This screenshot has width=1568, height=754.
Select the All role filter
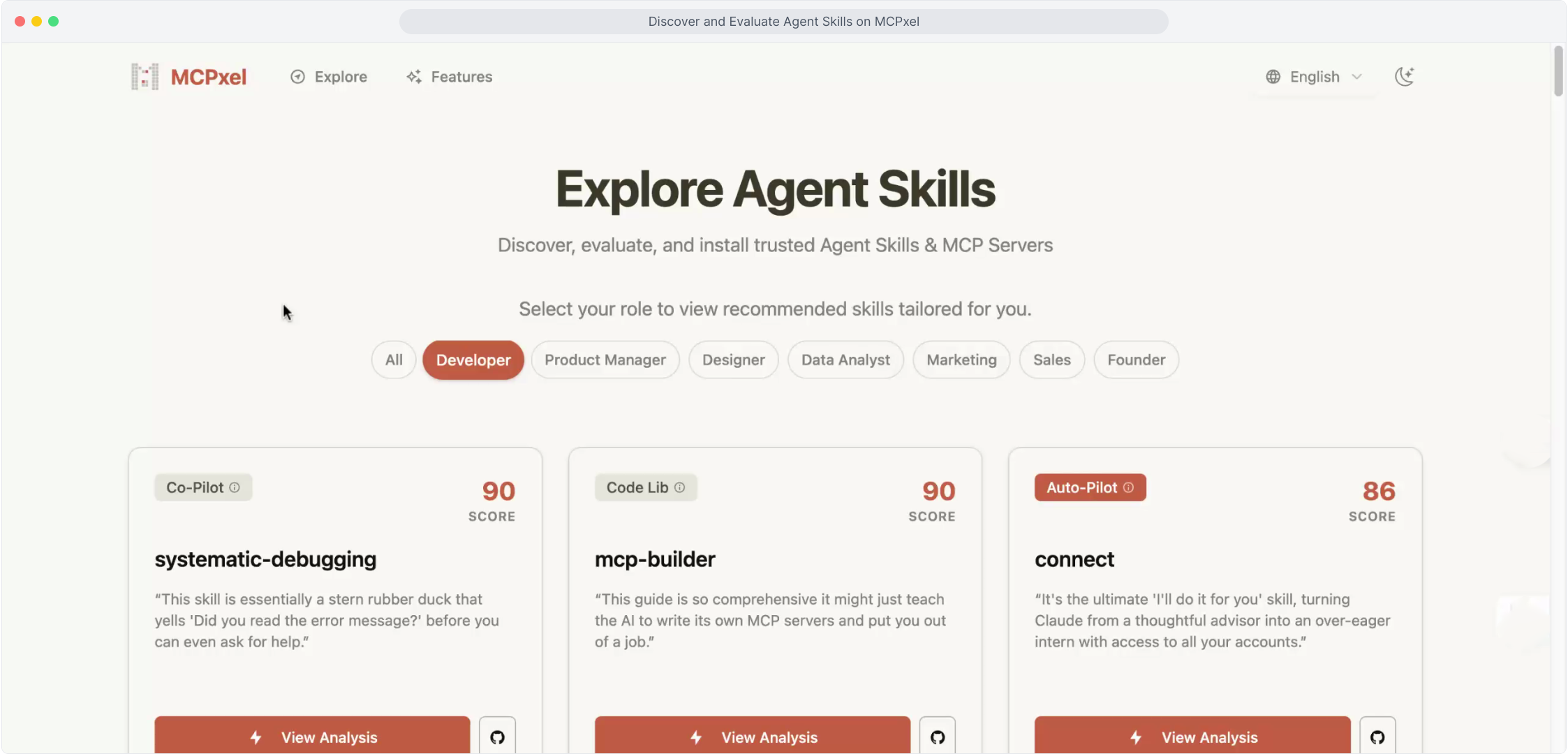click(x=394, y=360)
